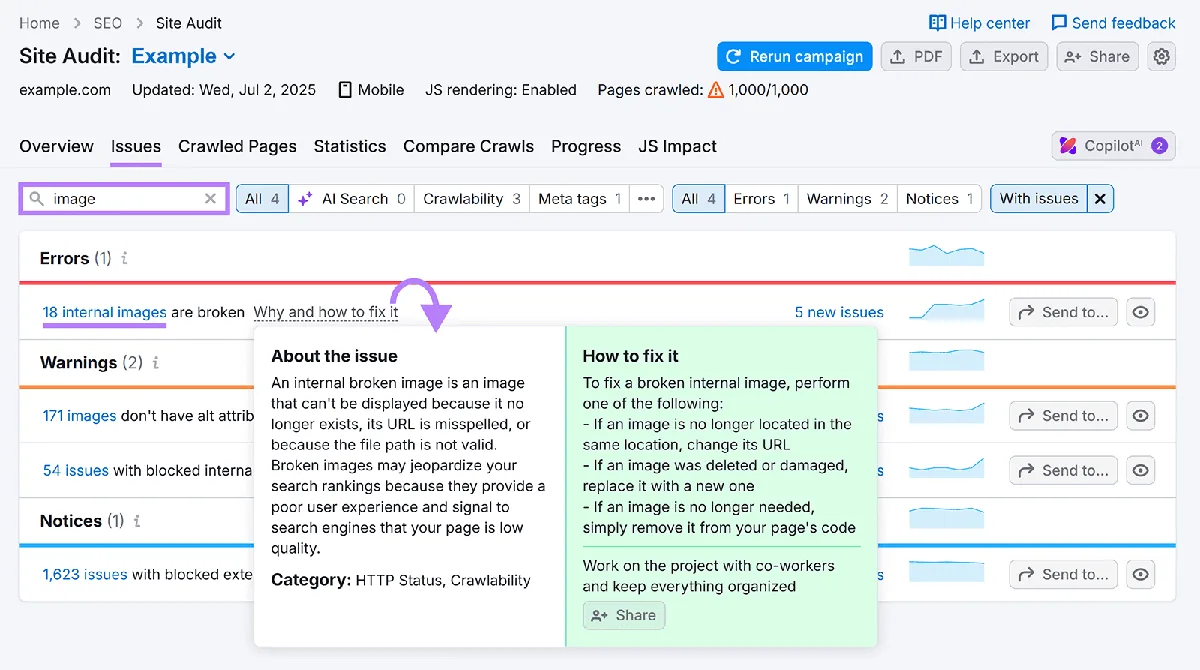The width and height of the screenshot is (1200, 670).
Task: Filter to show Warnings only
Action: (847, 199)
